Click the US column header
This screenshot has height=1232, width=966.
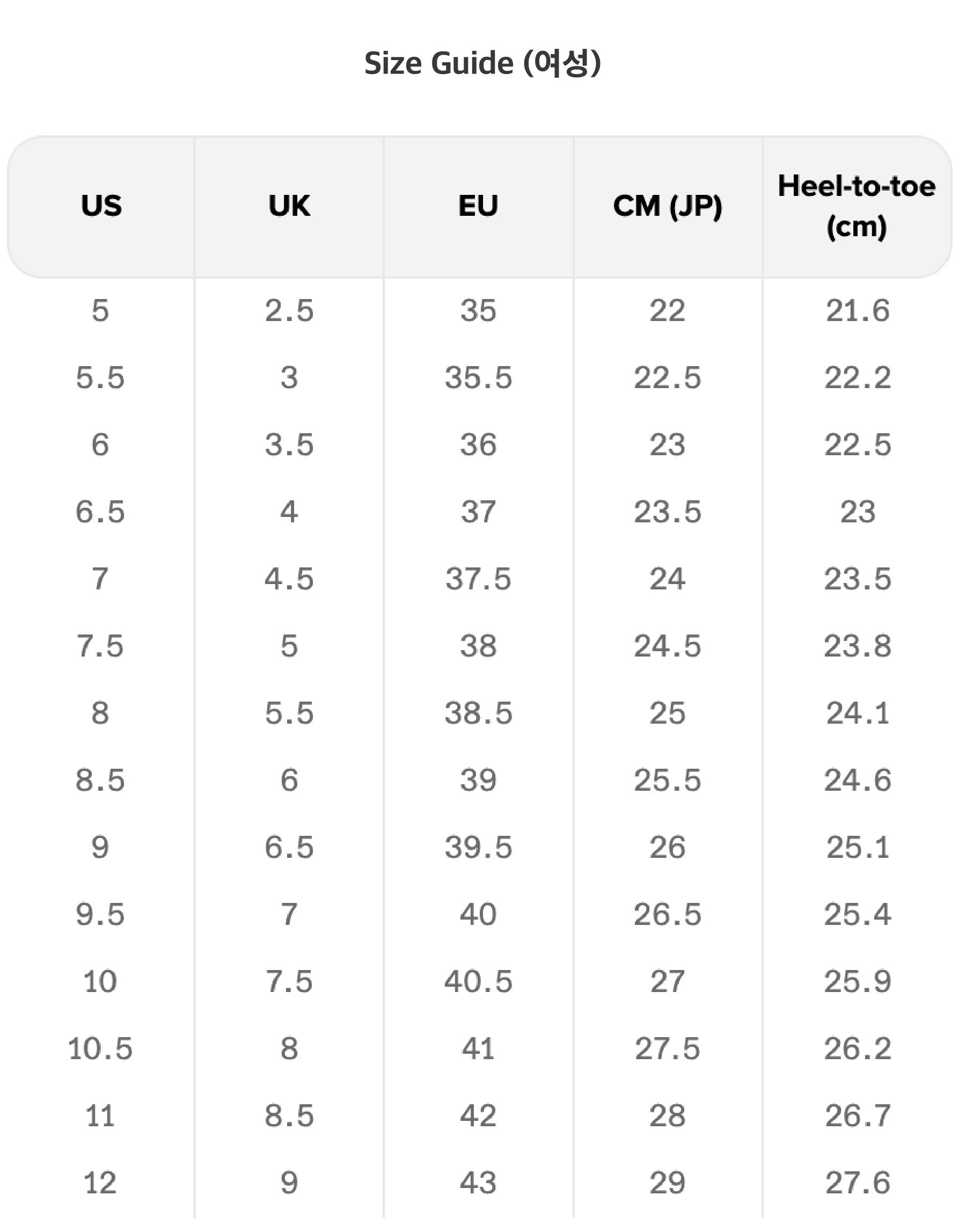tap(101, 206)
